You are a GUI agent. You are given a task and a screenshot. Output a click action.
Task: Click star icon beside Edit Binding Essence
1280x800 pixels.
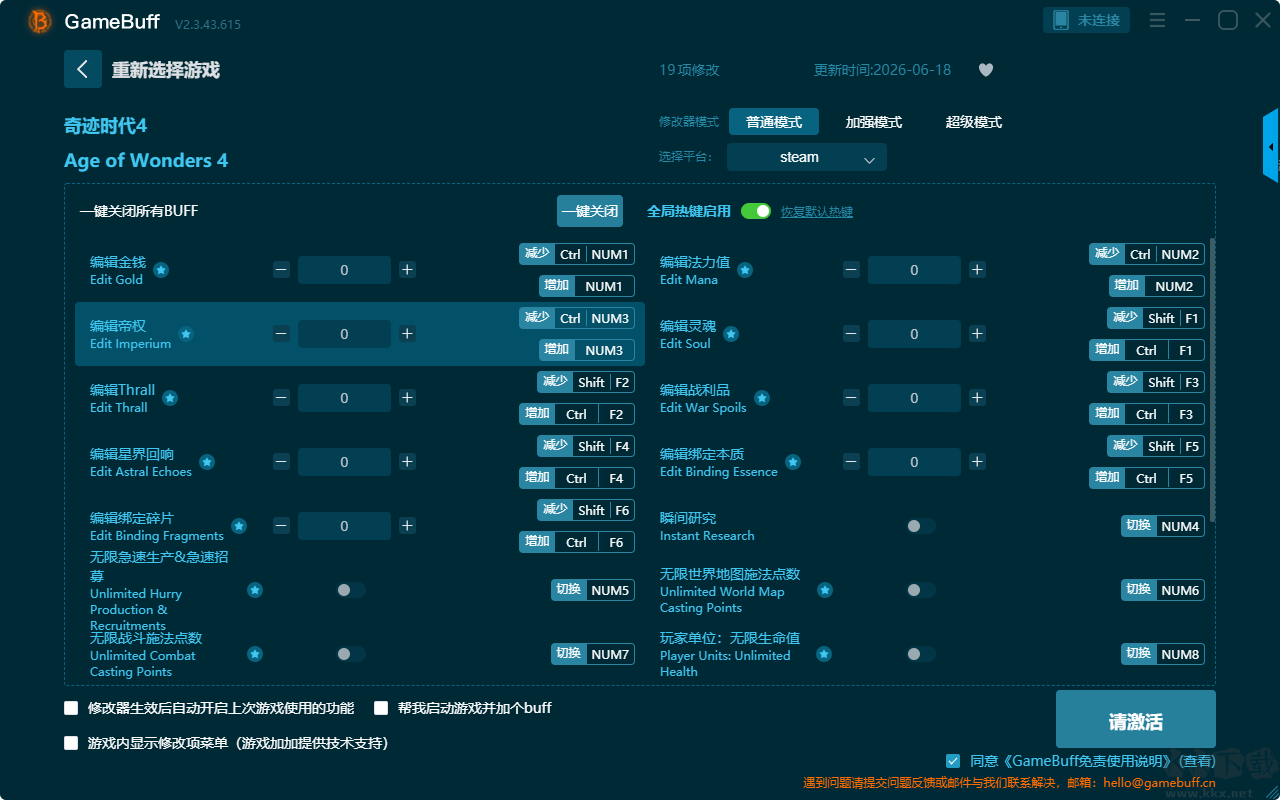click(793, 462)
